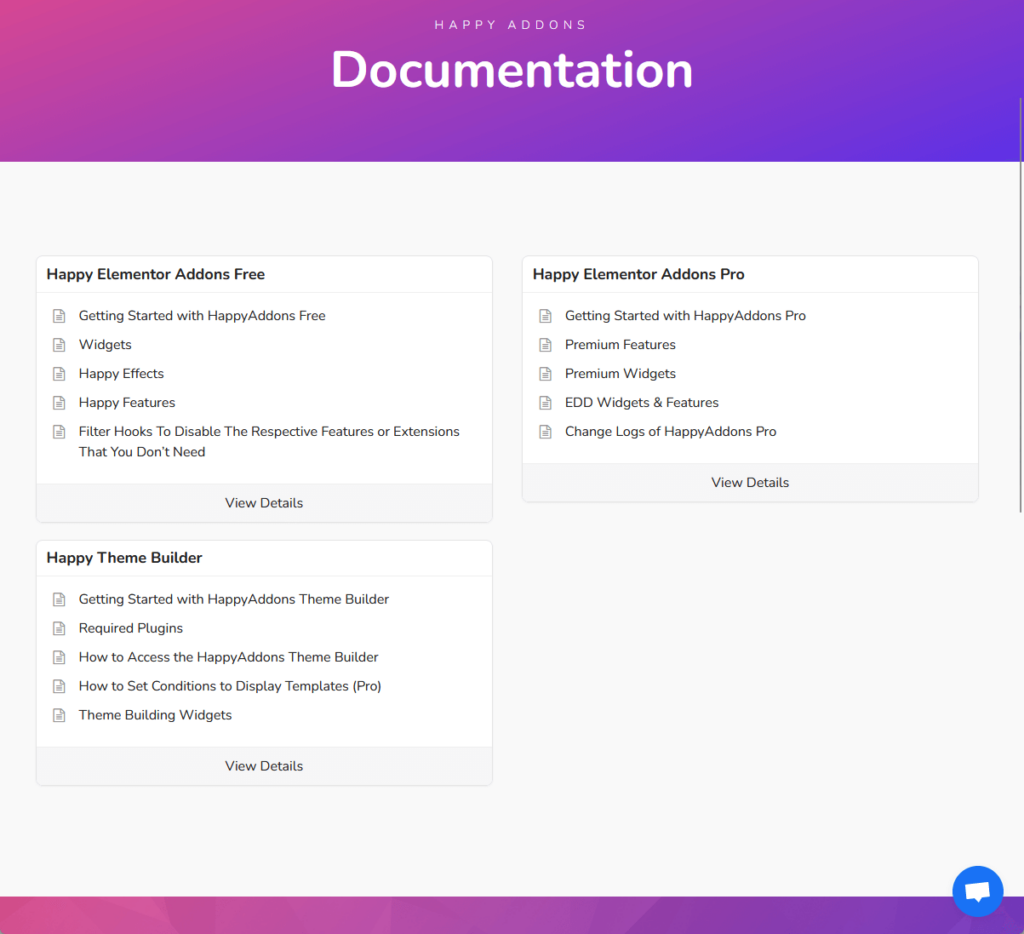This screenshot has height=934, width=1024.
Task: Click the Happy Theme Builder heading
Action: click(x=124, y=558)
